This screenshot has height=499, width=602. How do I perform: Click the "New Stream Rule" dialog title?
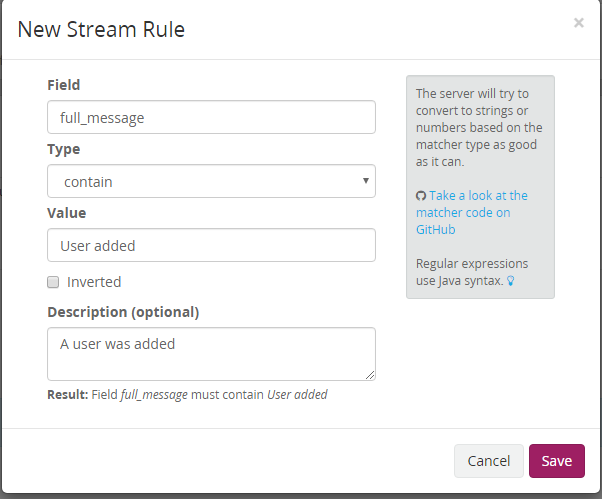[101, 29]
